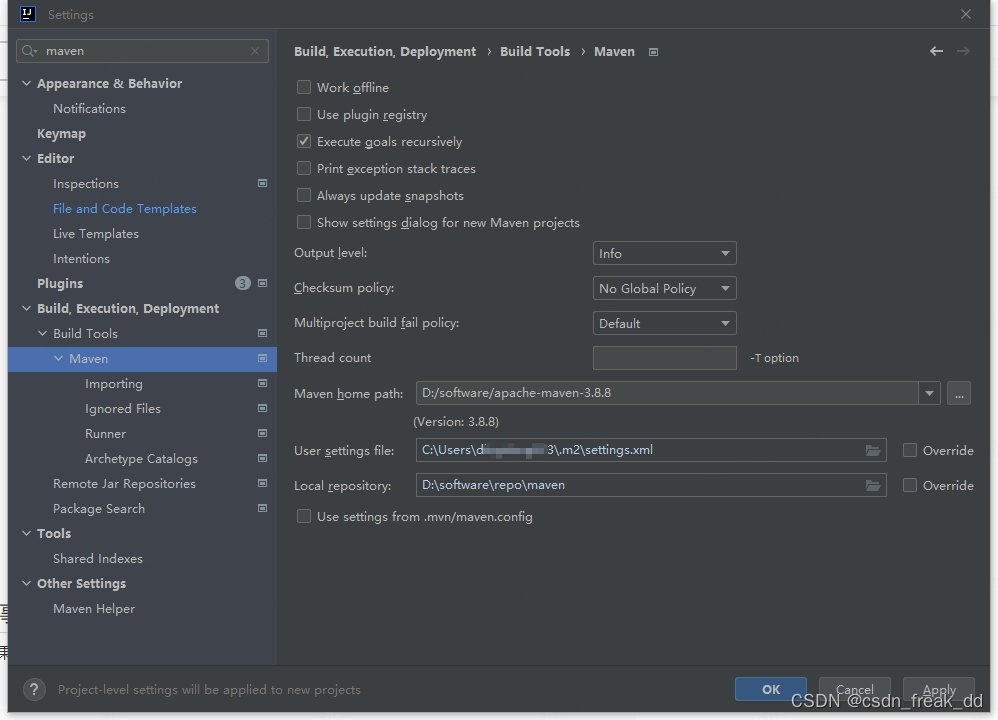Viewport: 998px width, 720px height.
Task: Click IntelliJ IDEA logo in title bar
Action: (28, 14)
